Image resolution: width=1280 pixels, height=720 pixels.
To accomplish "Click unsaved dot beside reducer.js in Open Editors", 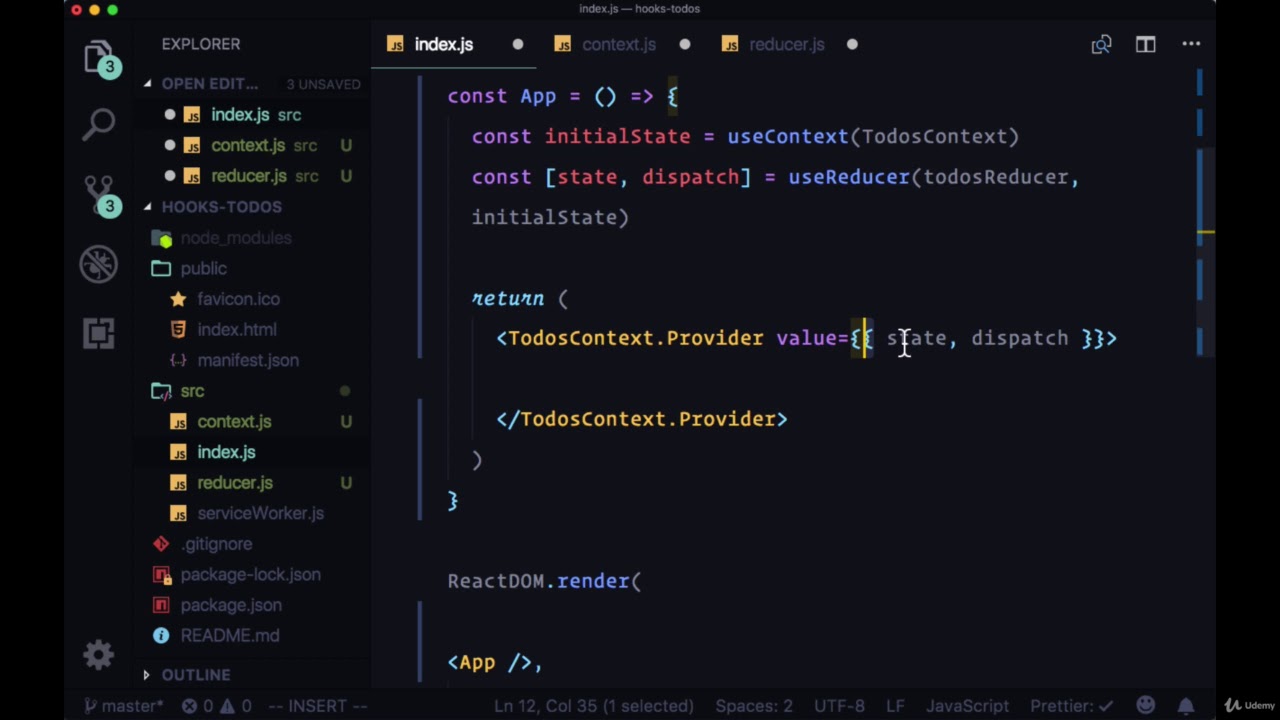I will [x=170, y=176].
